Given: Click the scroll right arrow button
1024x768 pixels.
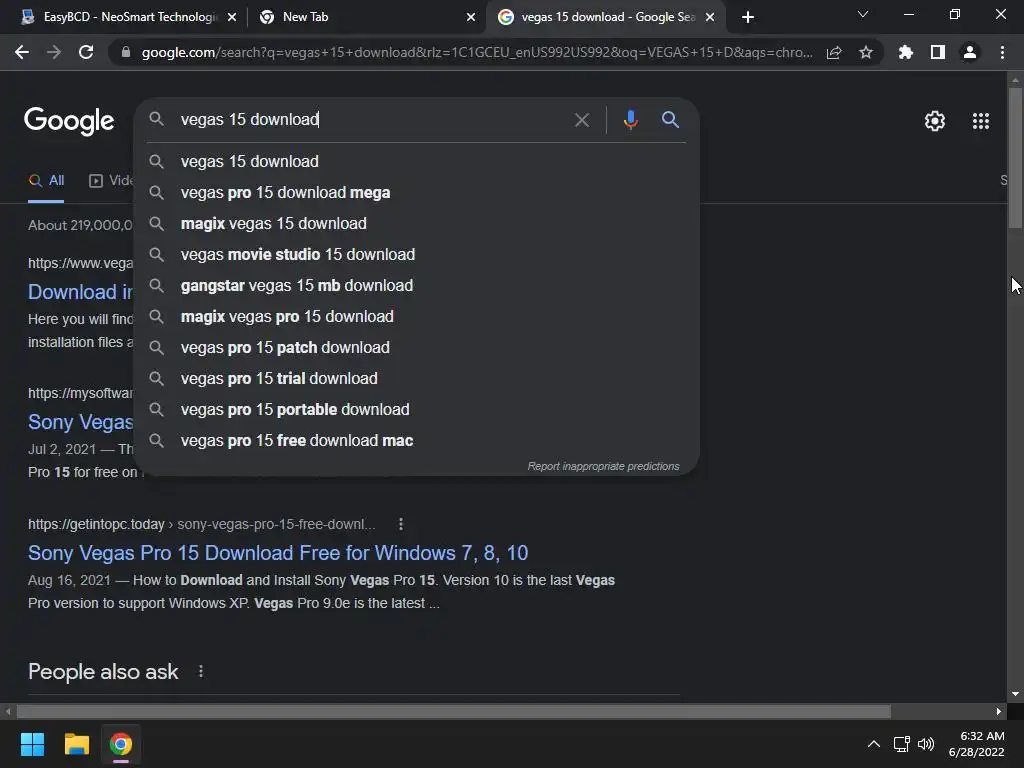Looking at the screenshot, I should click(x=999, y=711).
